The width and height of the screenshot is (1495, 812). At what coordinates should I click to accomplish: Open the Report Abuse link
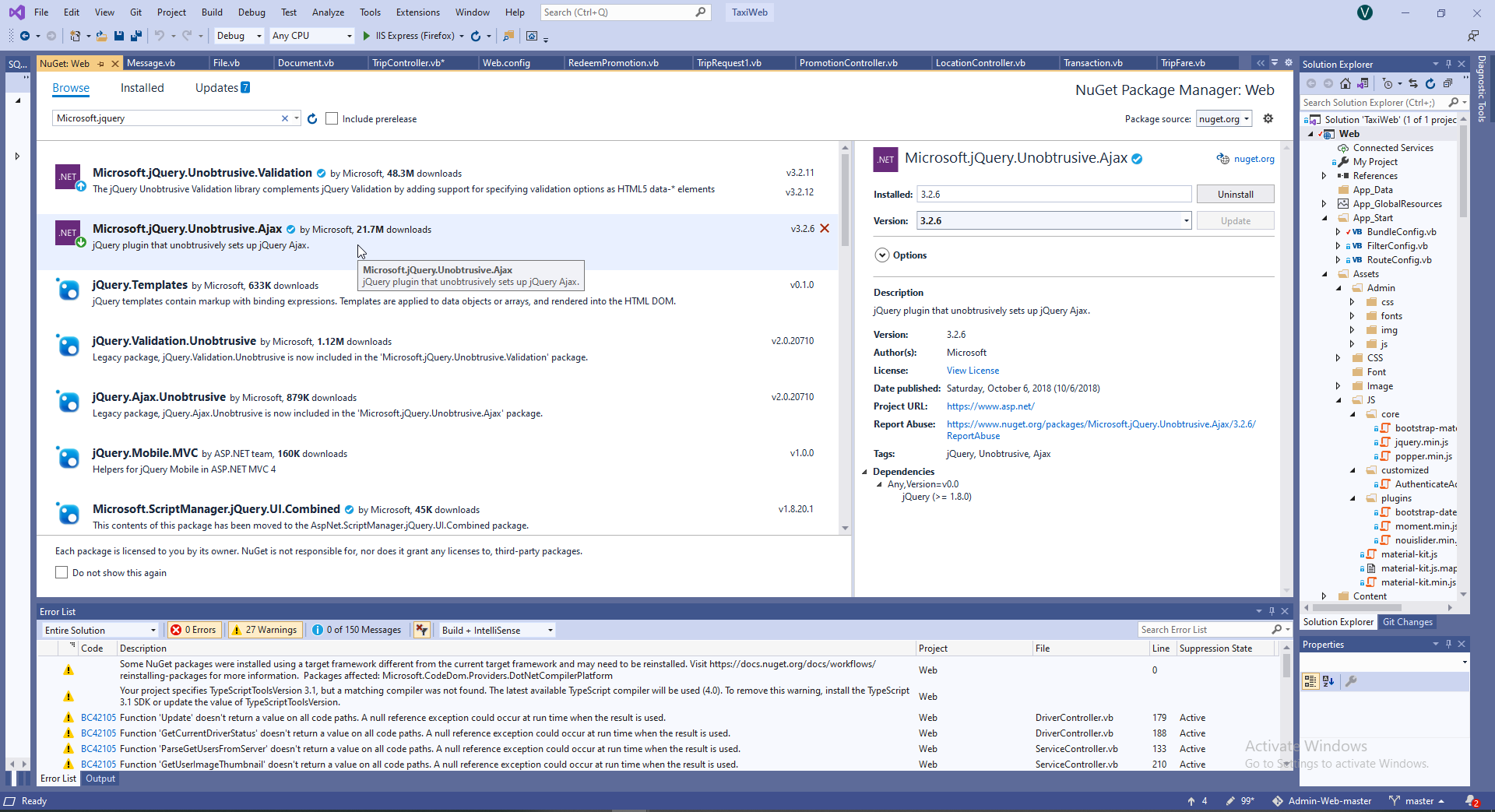(1101, 430)
